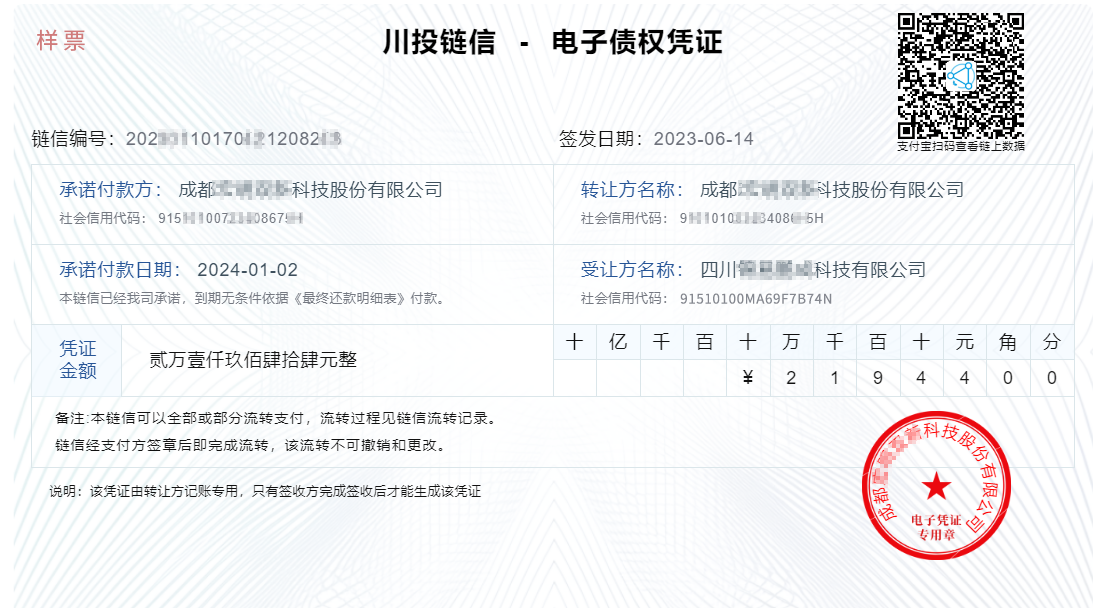Screen dimensions: 1096x608
Task: Click the '承诺付款日期:' label
Action: (120, 270)
